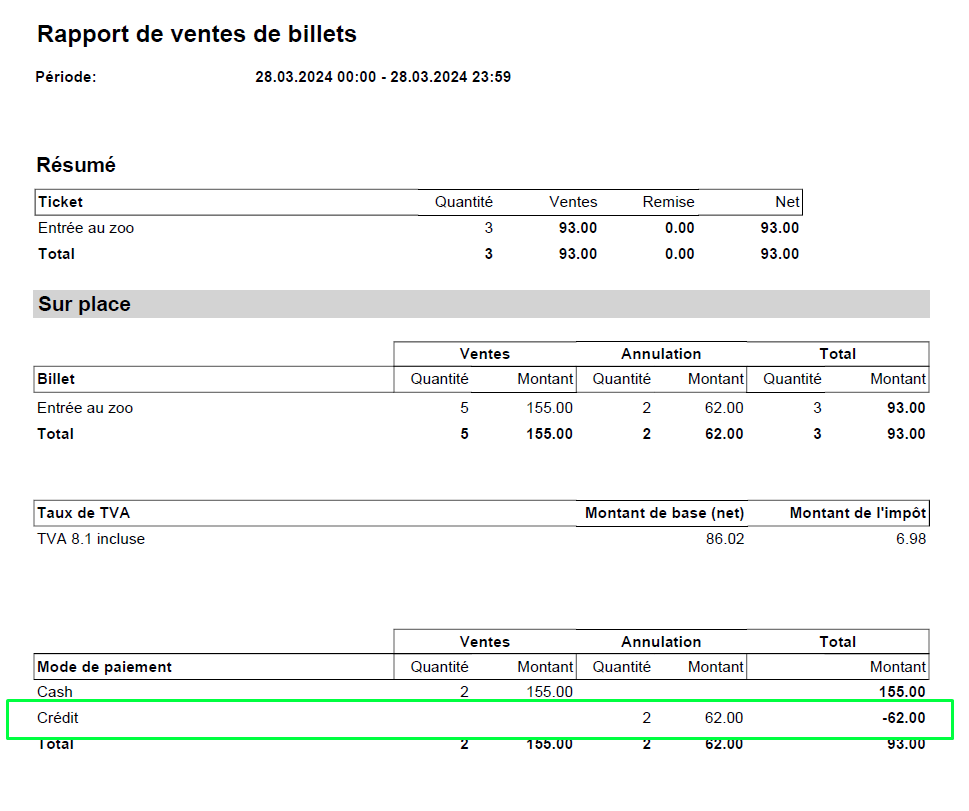The image size is (969, 811).
Task: Click the base amount 86.02
Action: [x=725, y=539]
